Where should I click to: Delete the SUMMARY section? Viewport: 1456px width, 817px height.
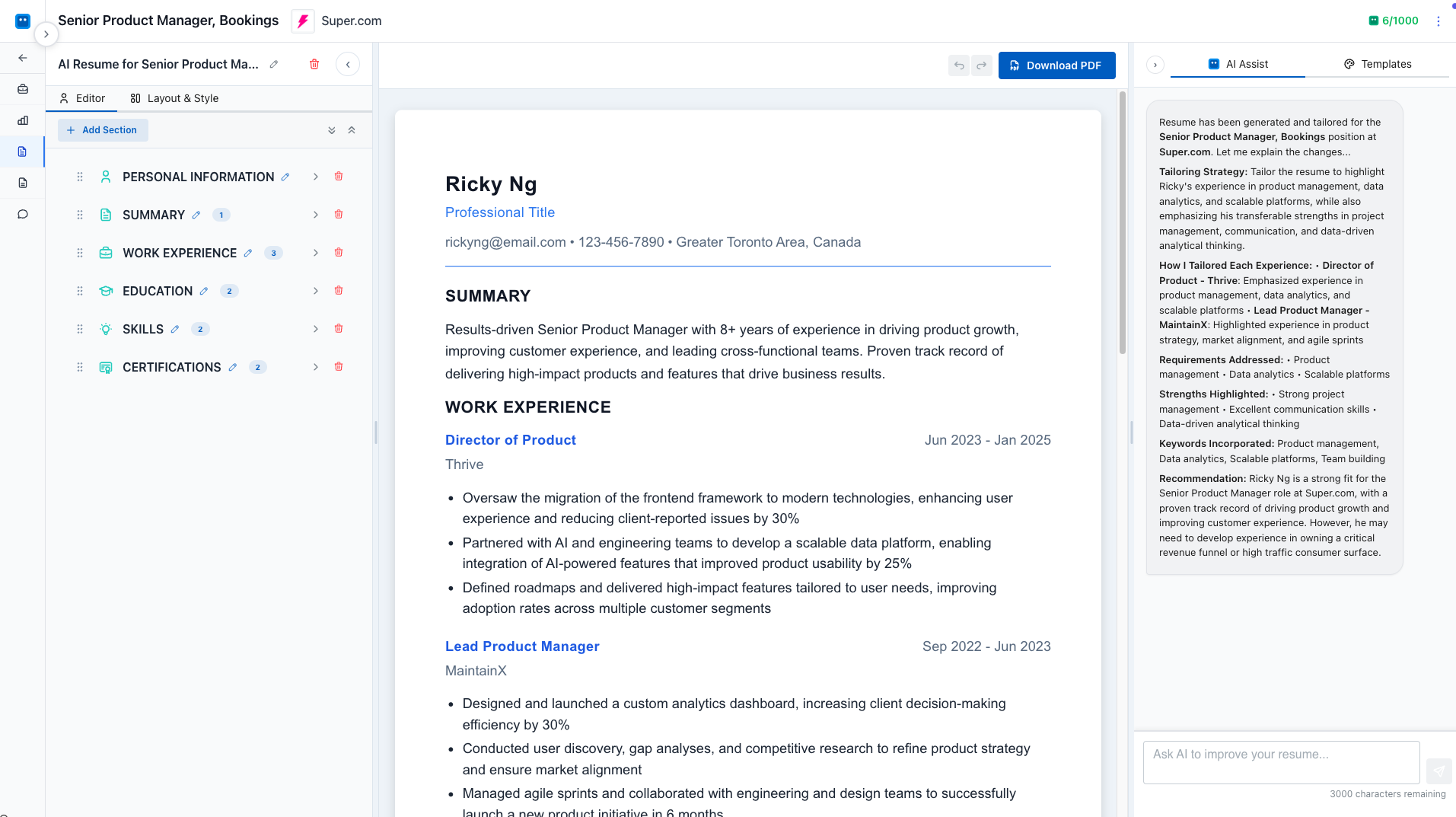pyautogui.click(x=338, y=215)
